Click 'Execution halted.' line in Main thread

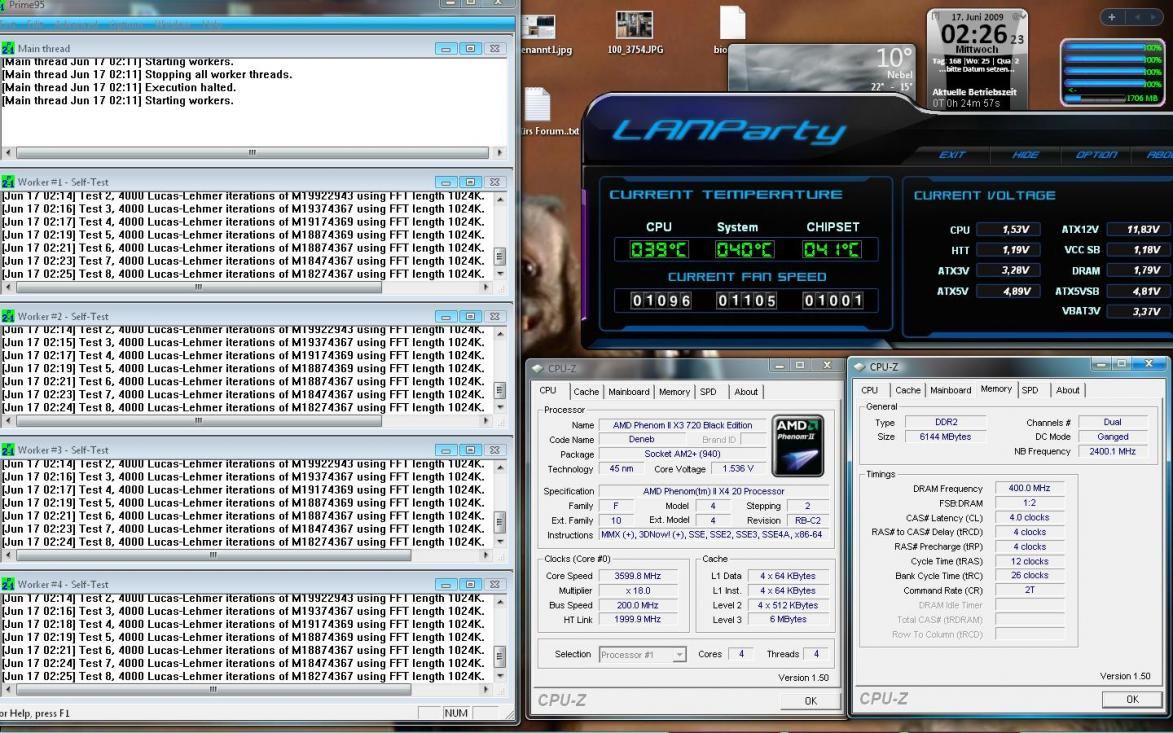pyautogui.click(x=119, y=88)
